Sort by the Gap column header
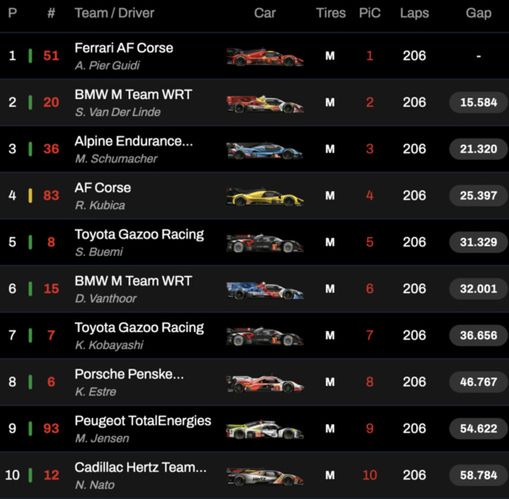509x499 pixels. click(478, 13)
